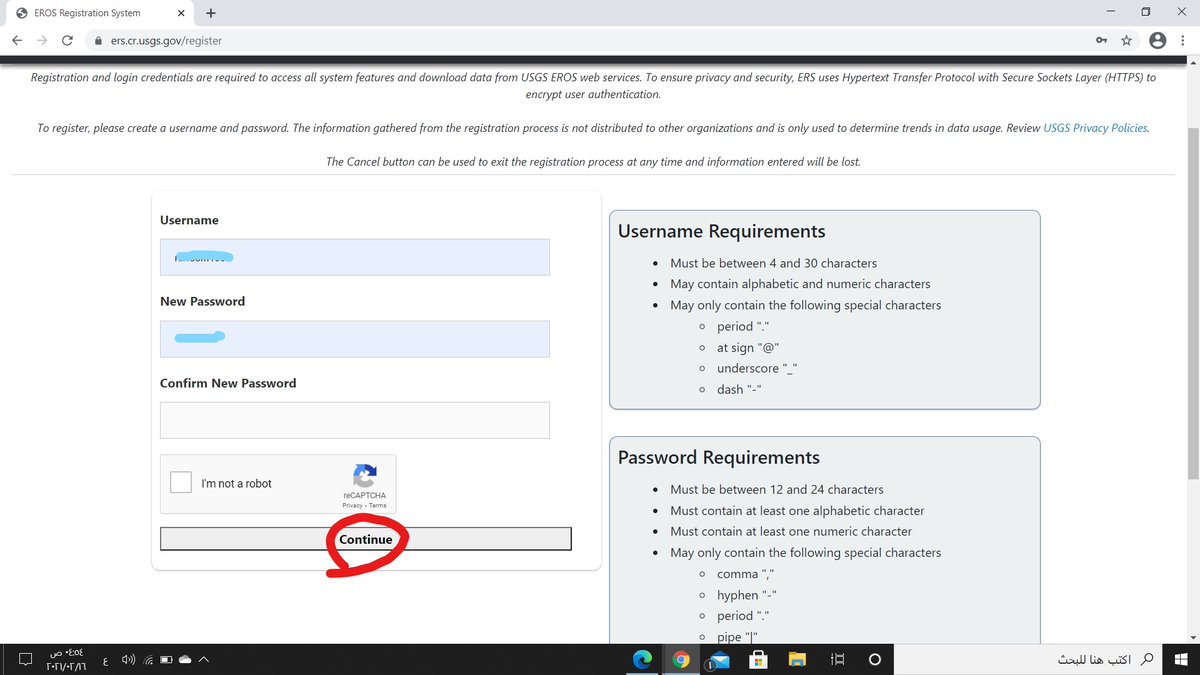The height and width of the screenshot is (675, 1200).
Task: Open Chrome profile avatar
Action: pos(1157,41)
